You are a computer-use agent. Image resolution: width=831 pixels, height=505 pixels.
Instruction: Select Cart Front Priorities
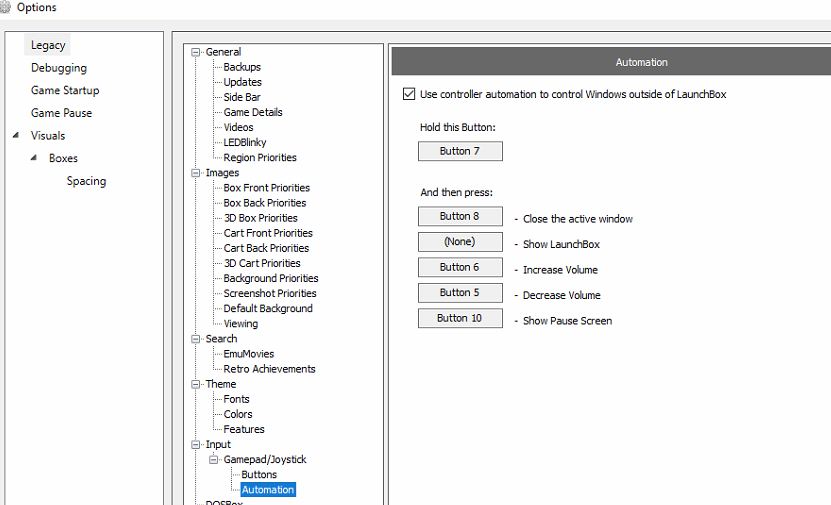[268, 233]
